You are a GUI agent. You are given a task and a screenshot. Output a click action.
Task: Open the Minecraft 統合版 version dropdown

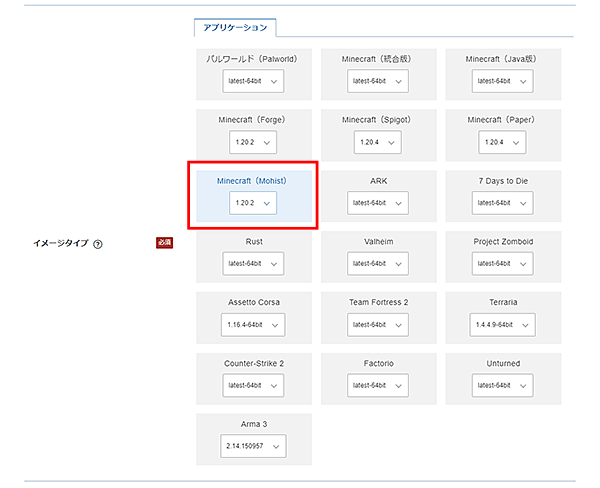pos(378,81)
